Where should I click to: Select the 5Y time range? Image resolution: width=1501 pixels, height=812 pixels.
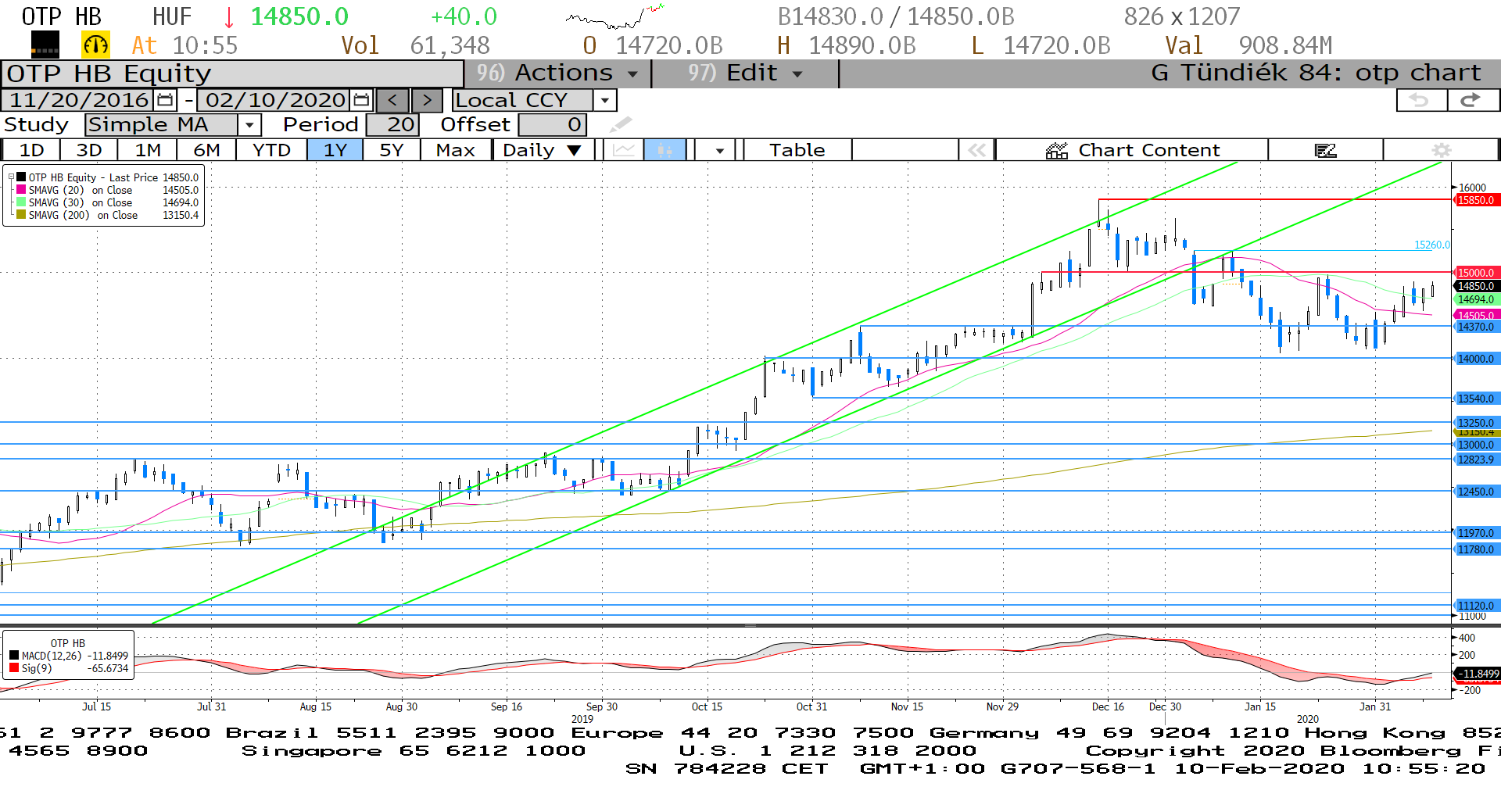pos(392,150)
